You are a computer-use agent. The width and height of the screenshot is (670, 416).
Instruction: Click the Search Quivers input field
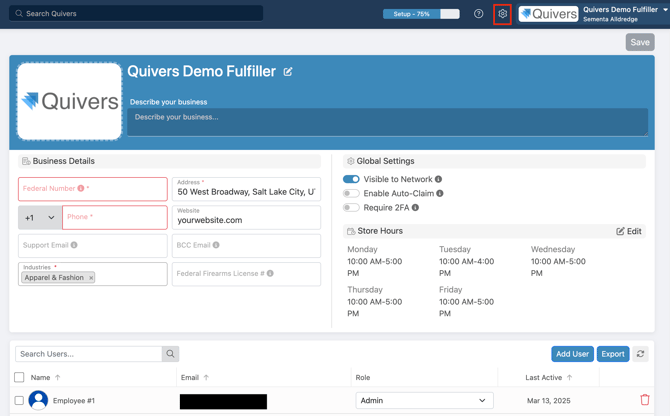pyautogui.click(x=136, y=14)
